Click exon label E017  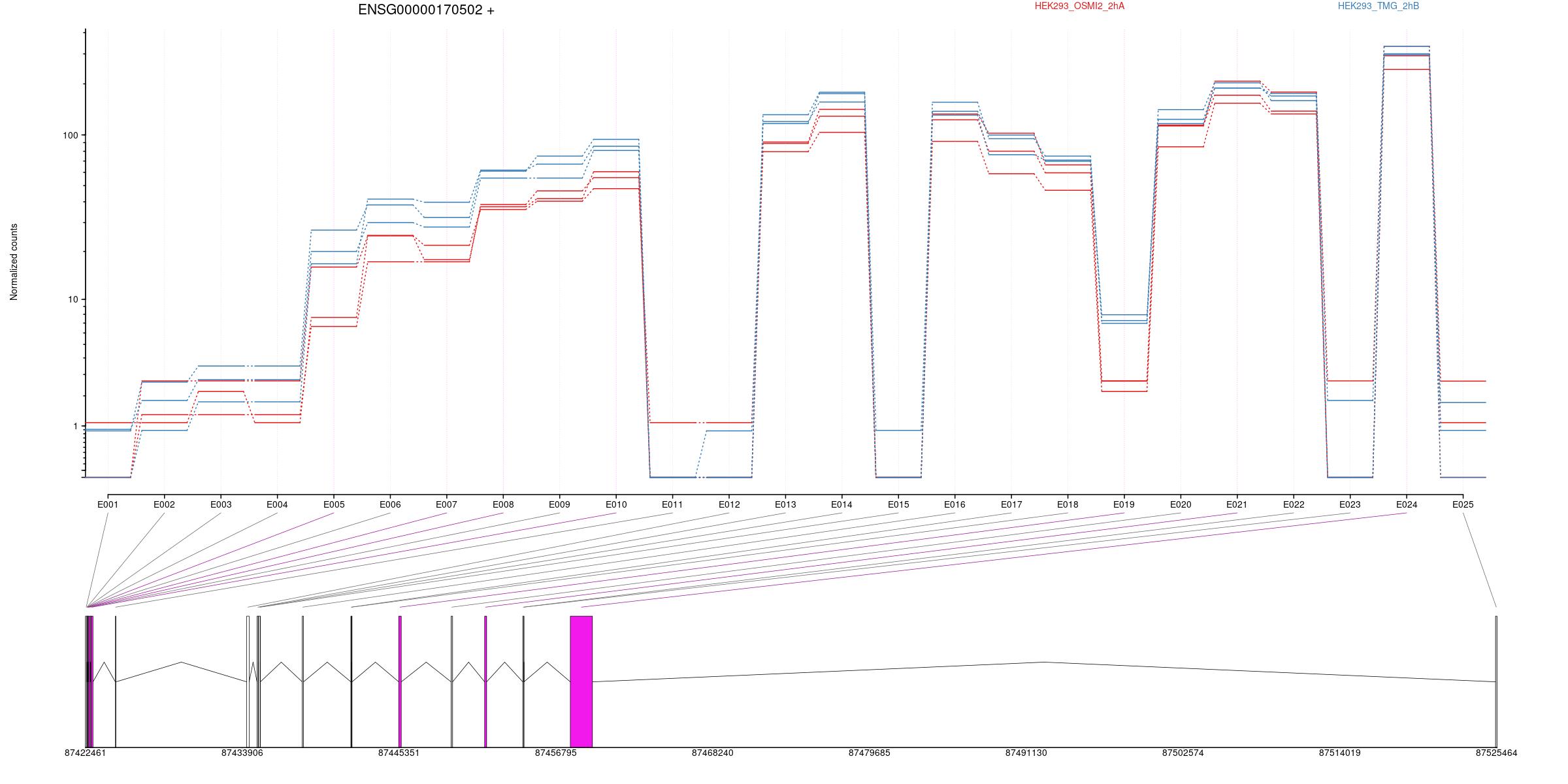tap(1011, 504)
